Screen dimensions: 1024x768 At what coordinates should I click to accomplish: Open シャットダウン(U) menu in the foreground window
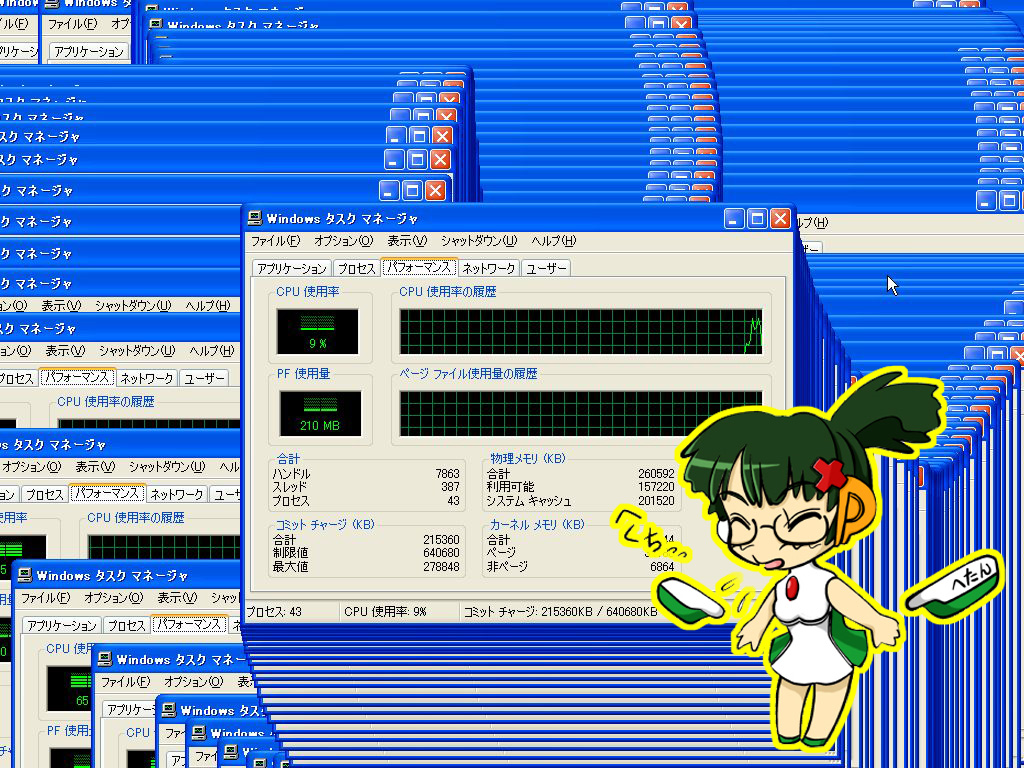[479, 241]
